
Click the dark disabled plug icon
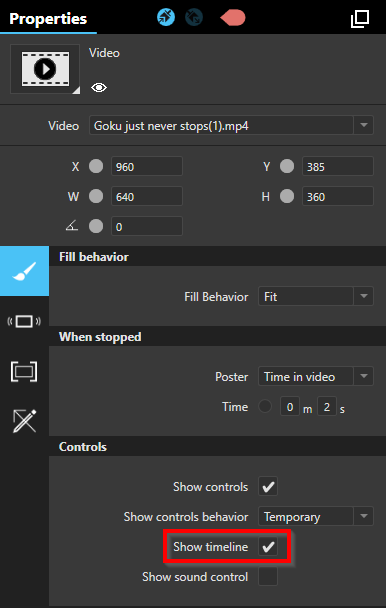(194, 17)
